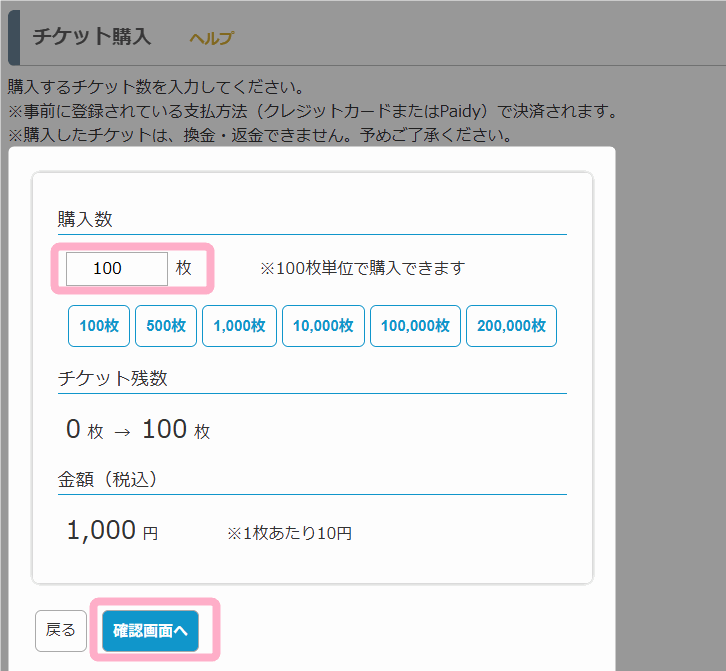Pick the 100,000枚 preset button
The height and width of the screenshot is (671, 726).
click(x=415, y=326)
